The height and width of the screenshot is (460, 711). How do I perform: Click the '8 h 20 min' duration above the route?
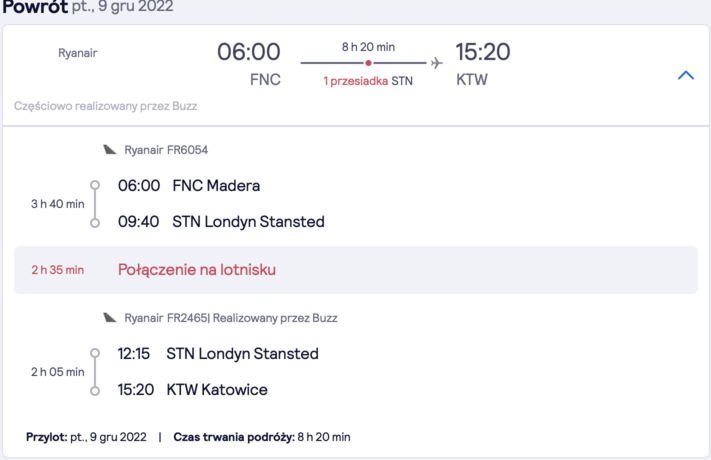click(x=368, y=47)
